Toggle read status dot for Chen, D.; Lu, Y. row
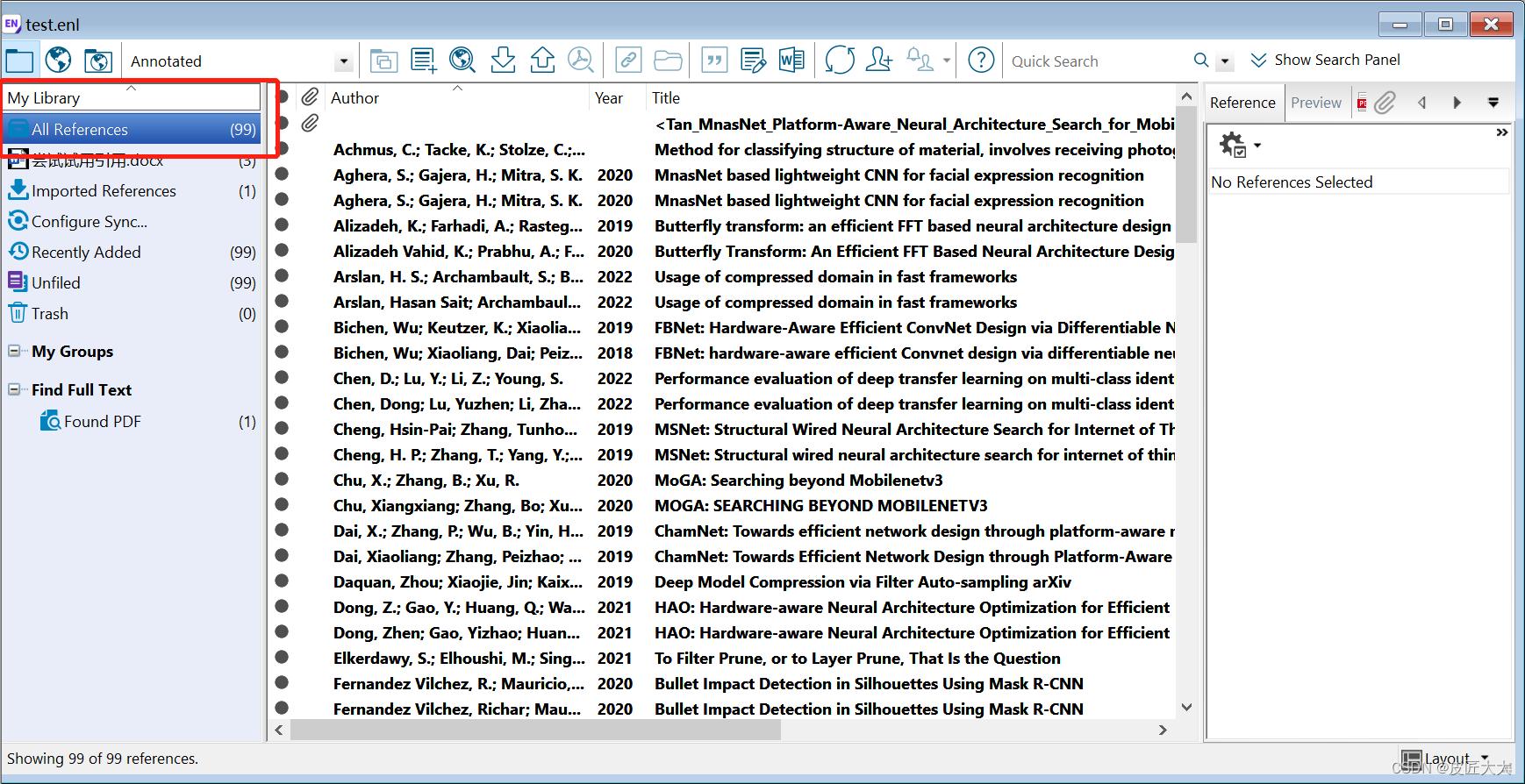Screen dimensions: 1525x784 point(282,377)
